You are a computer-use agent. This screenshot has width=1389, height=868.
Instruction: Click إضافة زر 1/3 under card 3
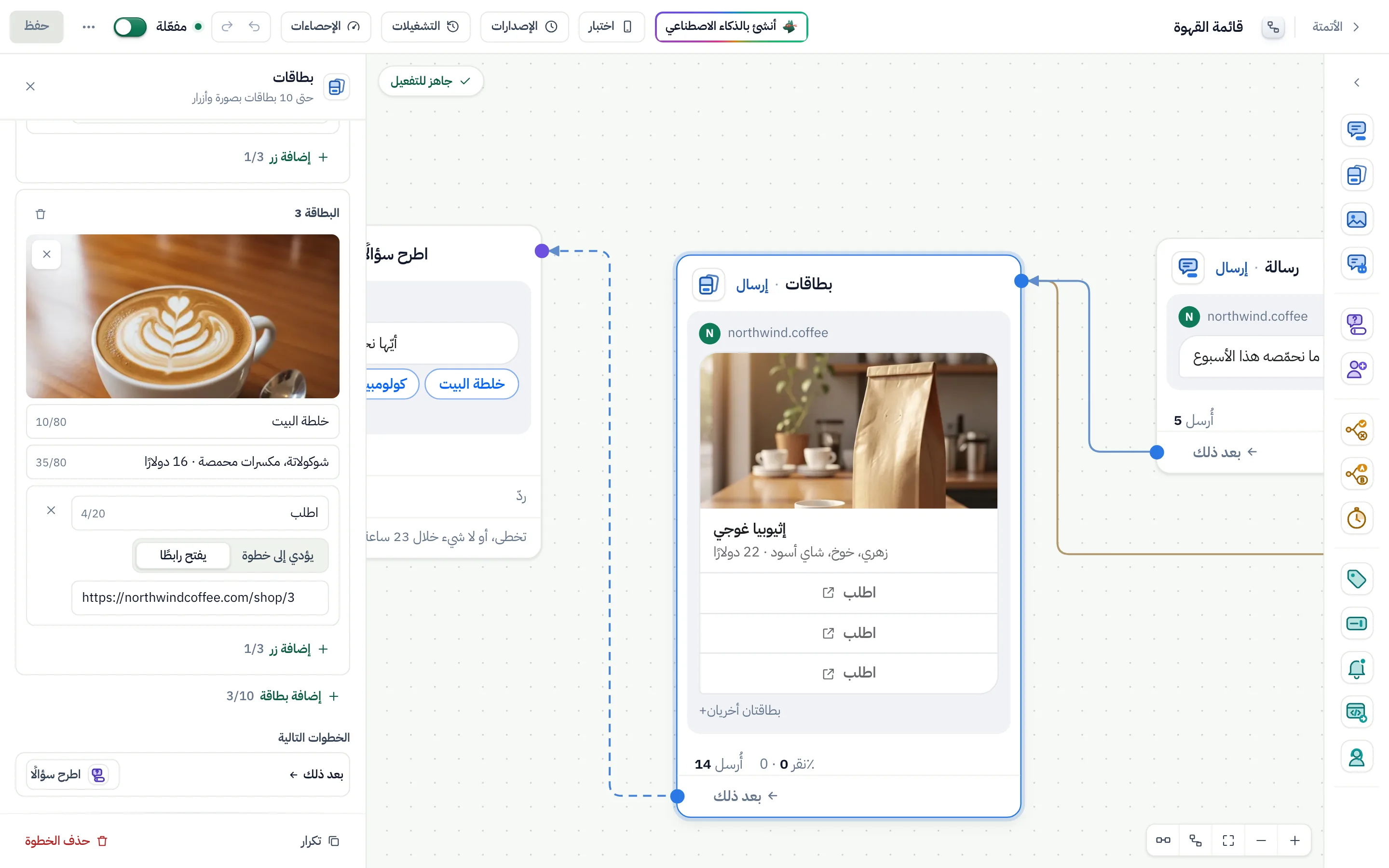[286, 649]
